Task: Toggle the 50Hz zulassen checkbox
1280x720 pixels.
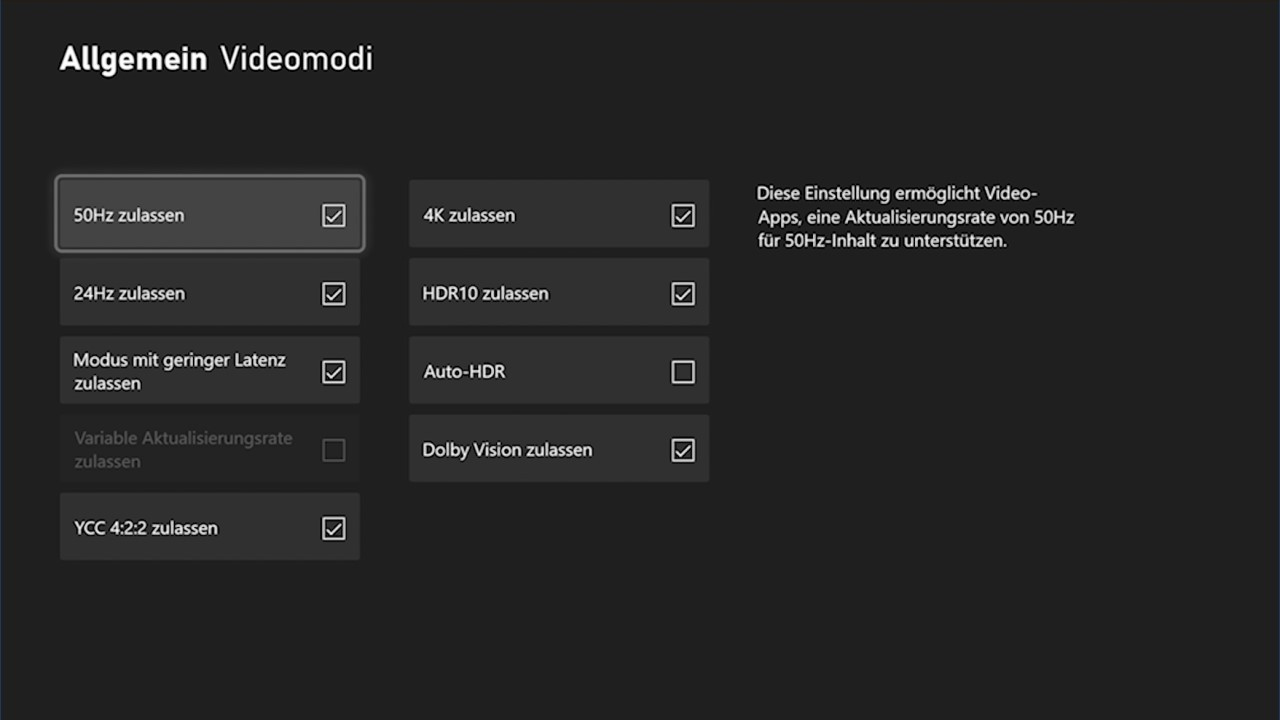Action: click(333, 215)
